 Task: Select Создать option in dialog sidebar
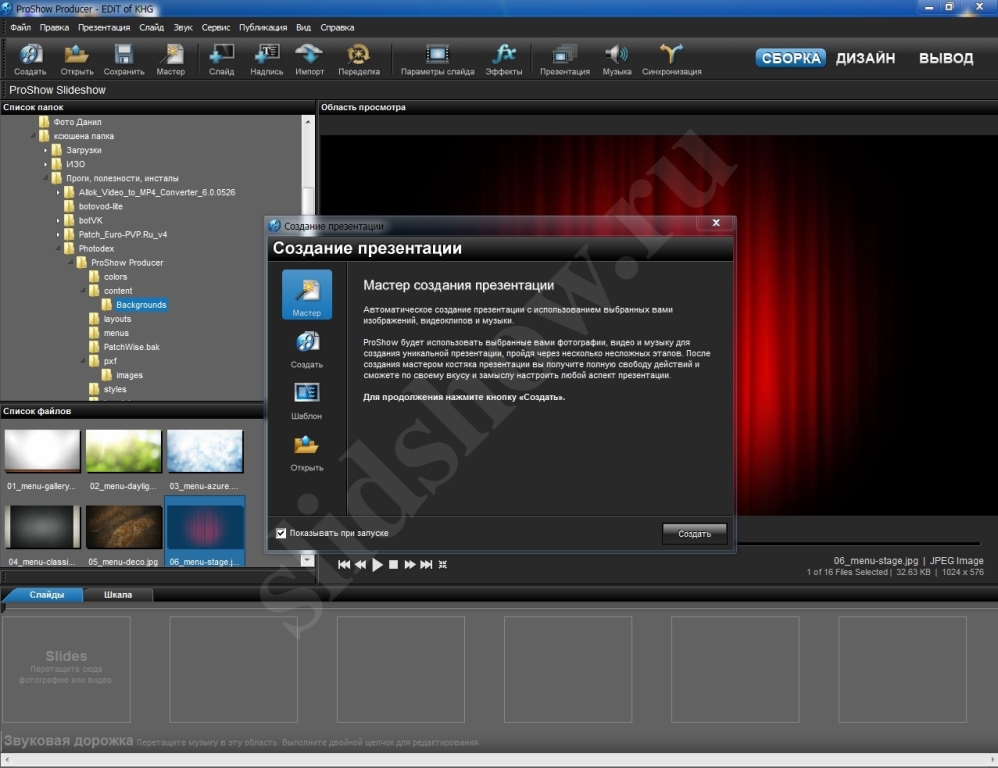click(x=307, y=349)
